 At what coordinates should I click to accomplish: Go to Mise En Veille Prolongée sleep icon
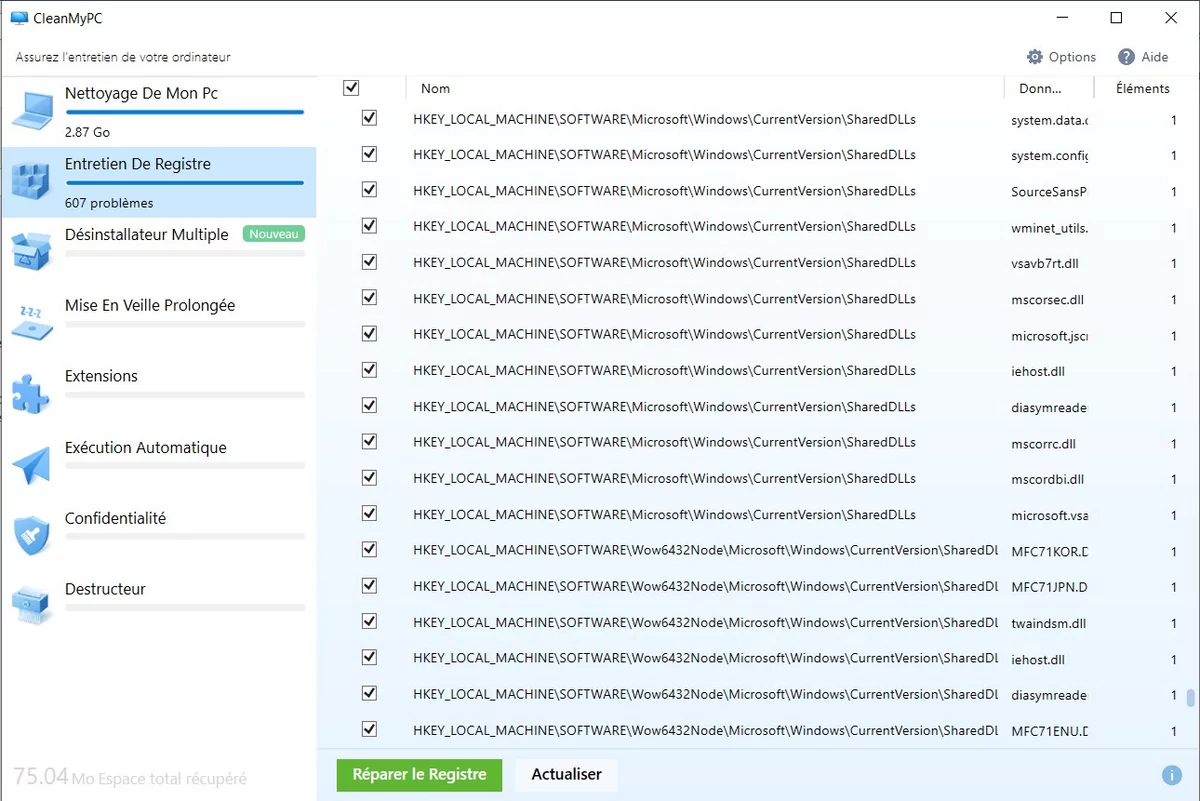pos(32,323)
